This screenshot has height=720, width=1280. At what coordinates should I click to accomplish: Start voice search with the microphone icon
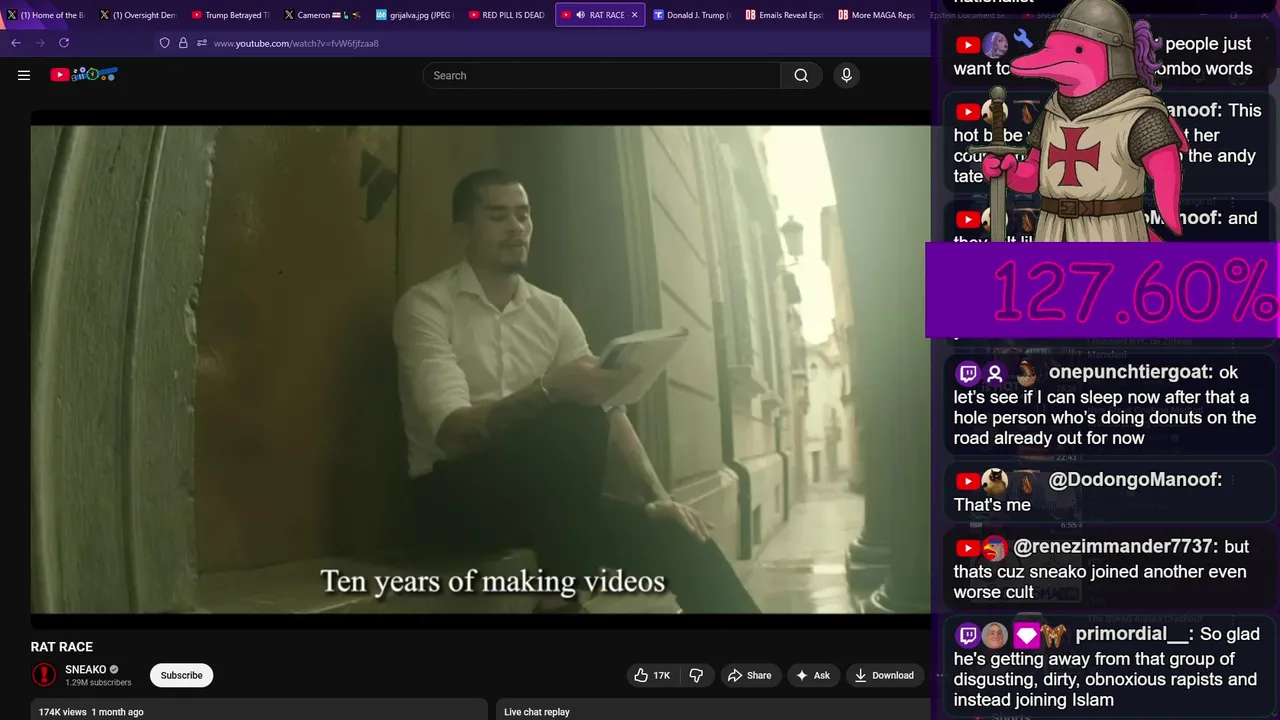pyautogui.click(x=846, y=75)
